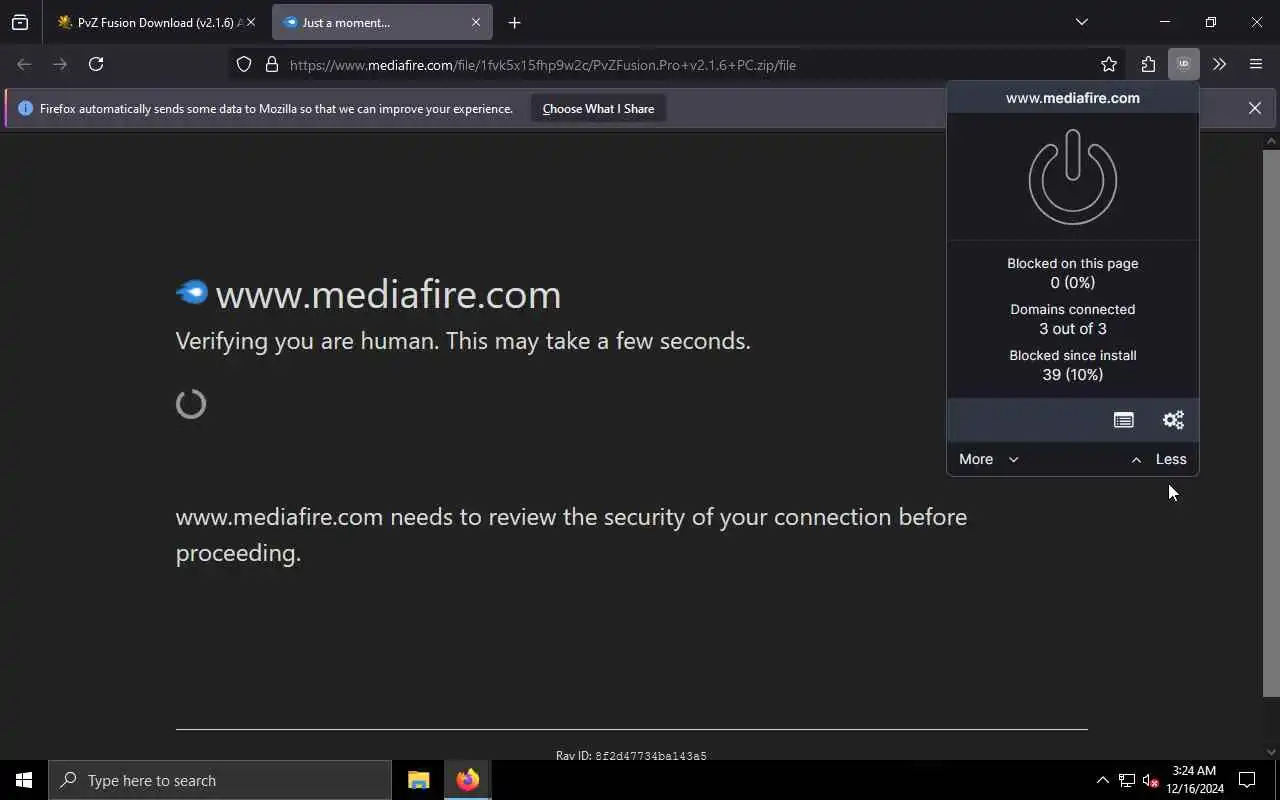Click 'Blocked since install' text

[x=1072, y=355]
